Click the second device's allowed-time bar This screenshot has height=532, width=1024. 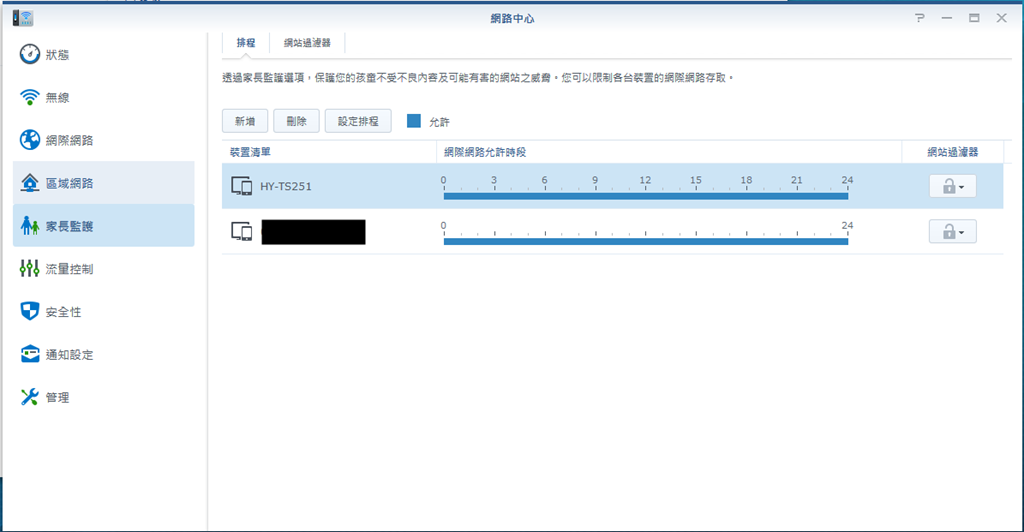645,241
